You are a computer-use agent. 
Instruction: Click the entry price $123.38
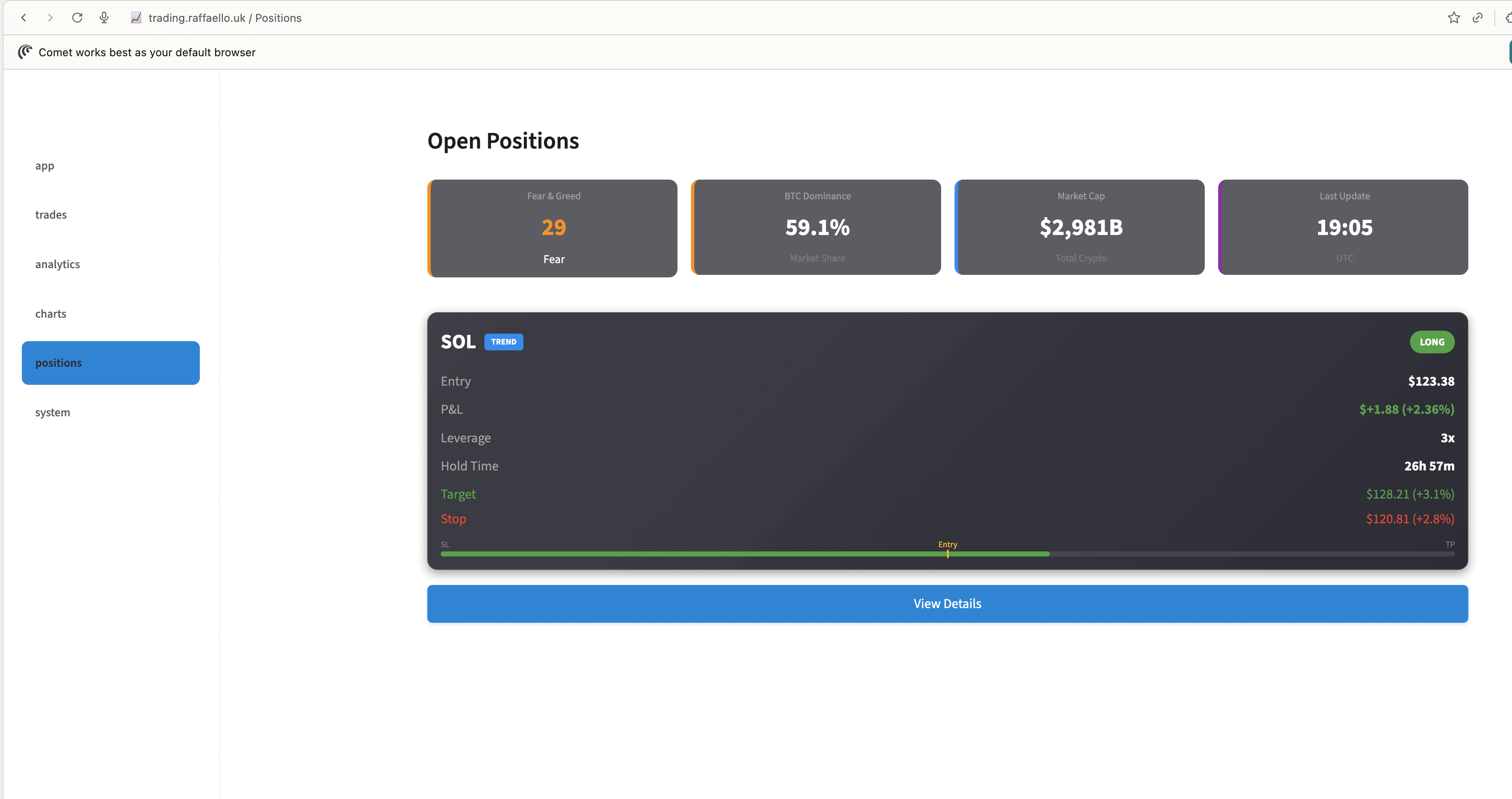1431,381
